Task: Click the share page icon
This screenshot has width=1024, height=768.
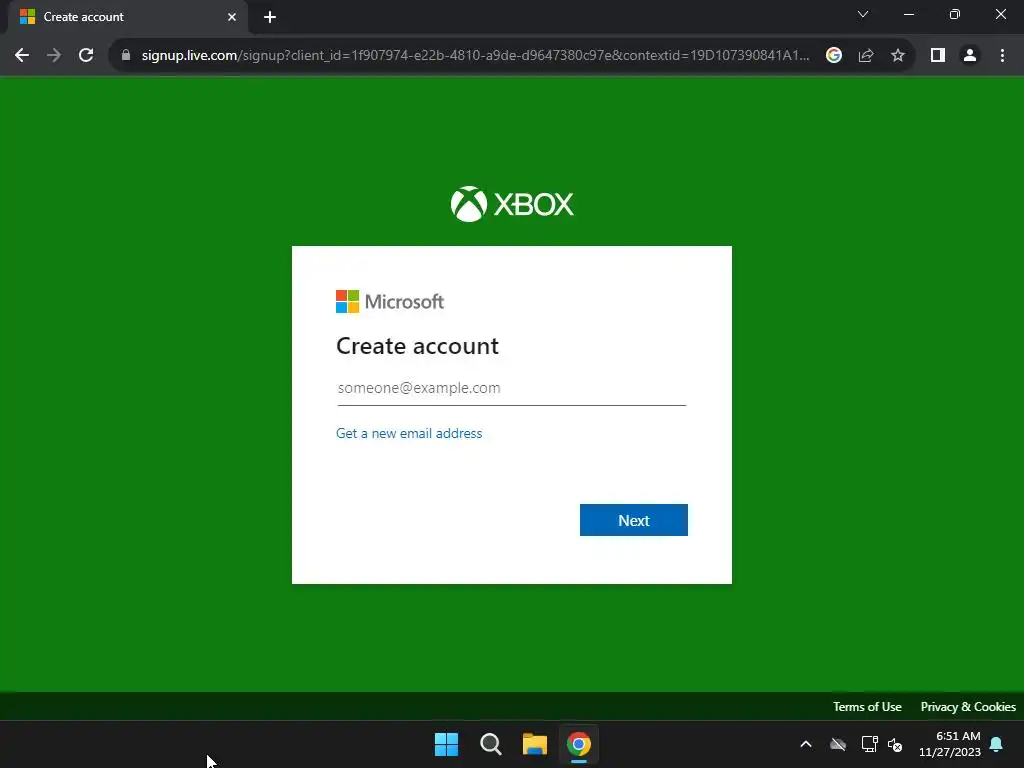Action: coord(866,56)
